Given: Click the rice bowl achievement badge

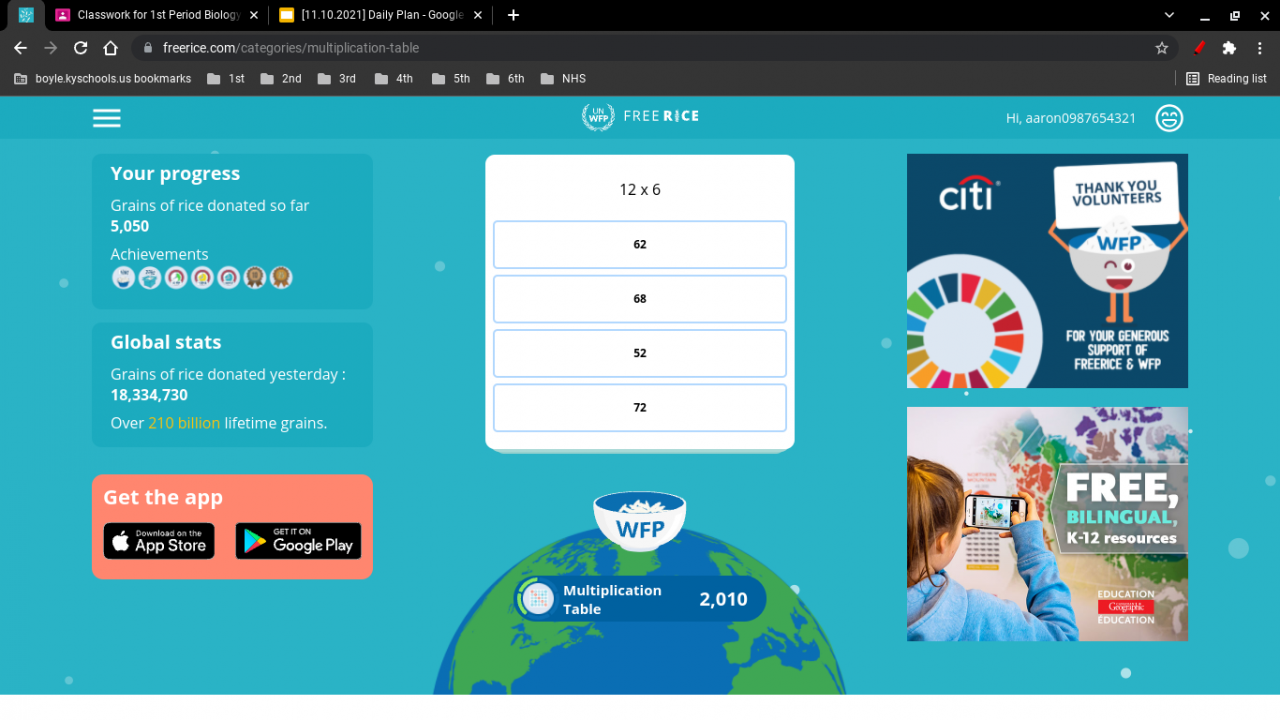Looking at the screenshot, I should coord(123,277).
